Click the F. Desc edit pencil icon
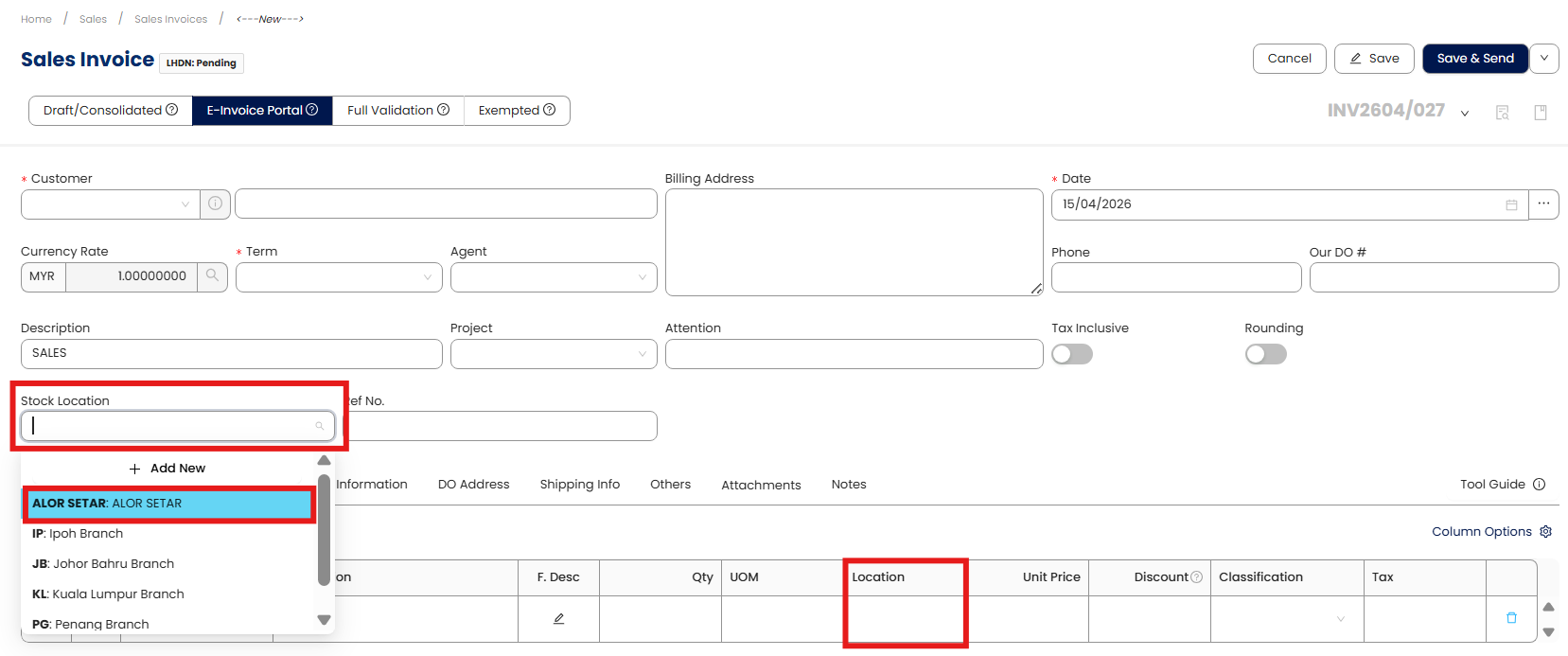Screen dimensions: 1568x656 [558, 619]
